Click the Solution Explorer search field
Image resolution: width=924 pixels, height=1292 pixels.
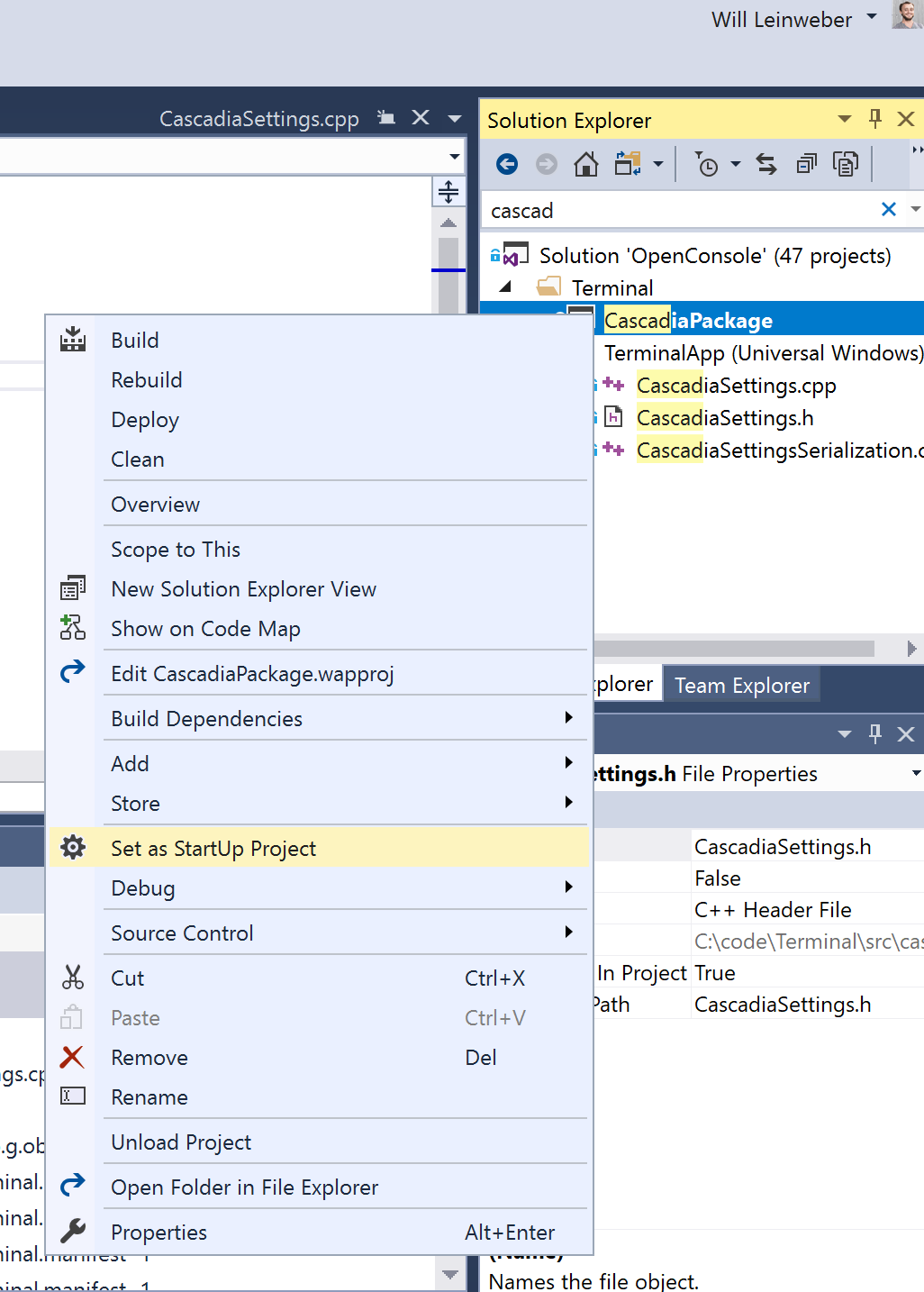(x=680, y=210)
